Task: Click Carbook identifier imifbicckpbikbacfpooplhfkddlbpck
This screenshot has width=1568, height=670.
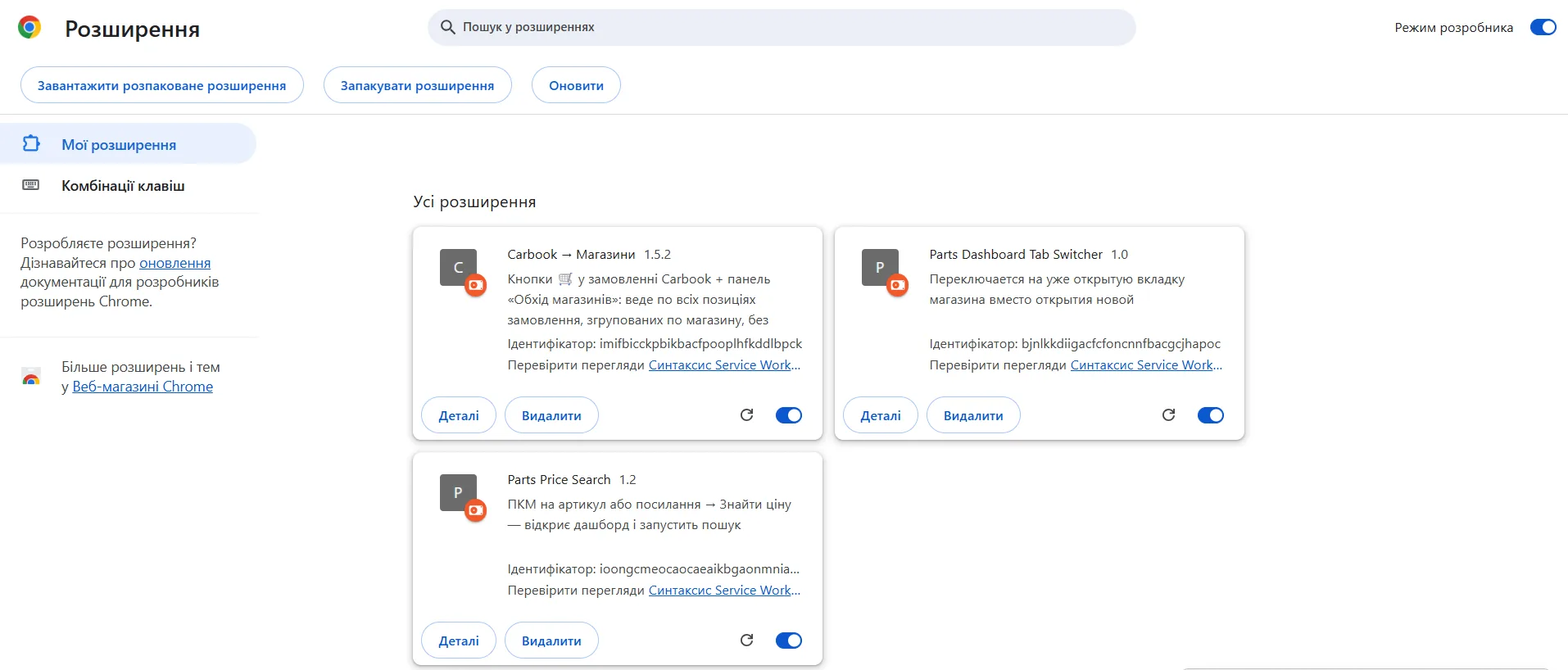Action: pyautogui.click(x=700, y=343)
